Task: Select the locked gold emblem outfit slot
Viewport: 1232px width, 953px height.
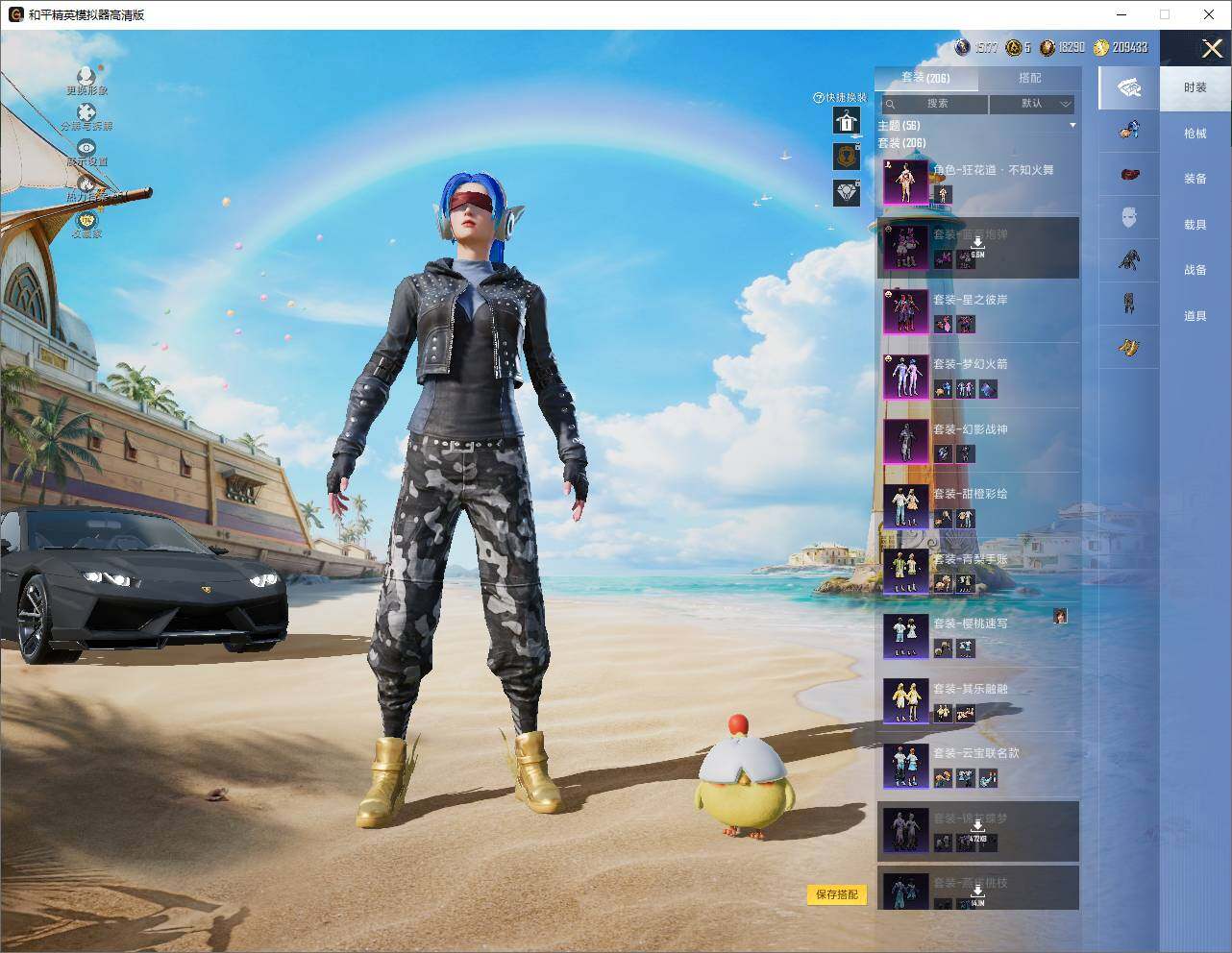Action: tap(847, 157)
